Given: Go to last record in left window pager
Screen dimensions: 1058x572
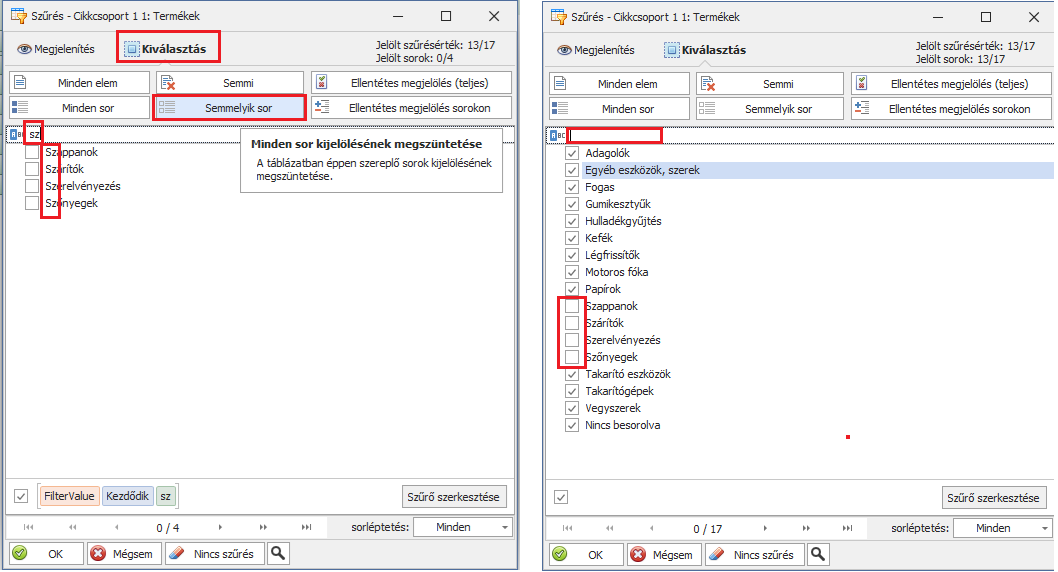Looking at the screenshot, I should pos(306,527).
